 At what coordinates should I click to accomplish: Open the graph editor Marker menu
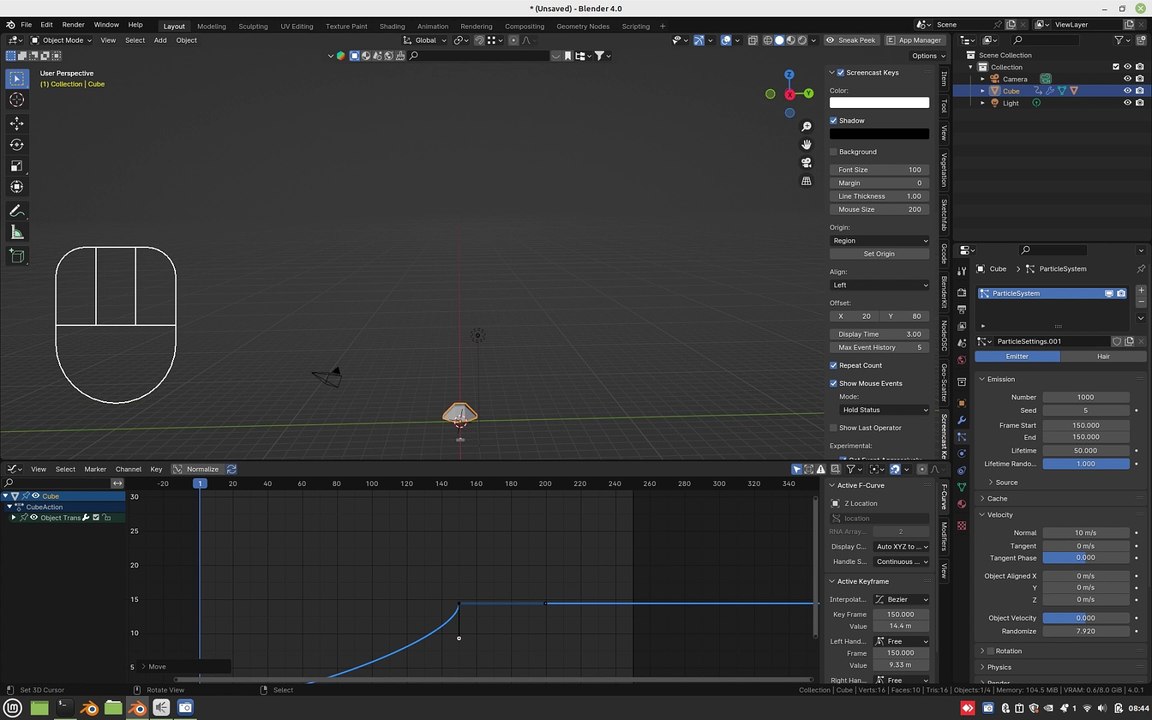click(x=95, y=469)
